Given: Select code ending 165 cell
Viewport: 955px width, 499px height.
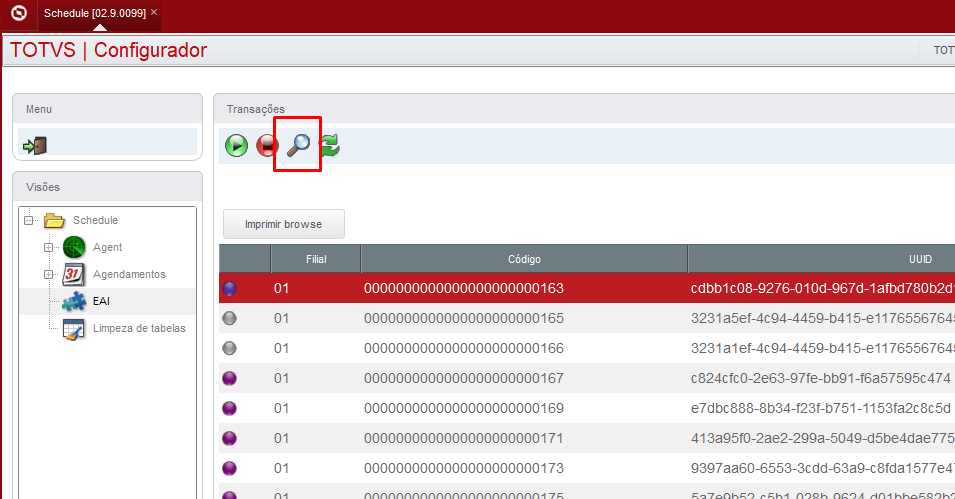Looking at the screenshot, I should 463,318.
